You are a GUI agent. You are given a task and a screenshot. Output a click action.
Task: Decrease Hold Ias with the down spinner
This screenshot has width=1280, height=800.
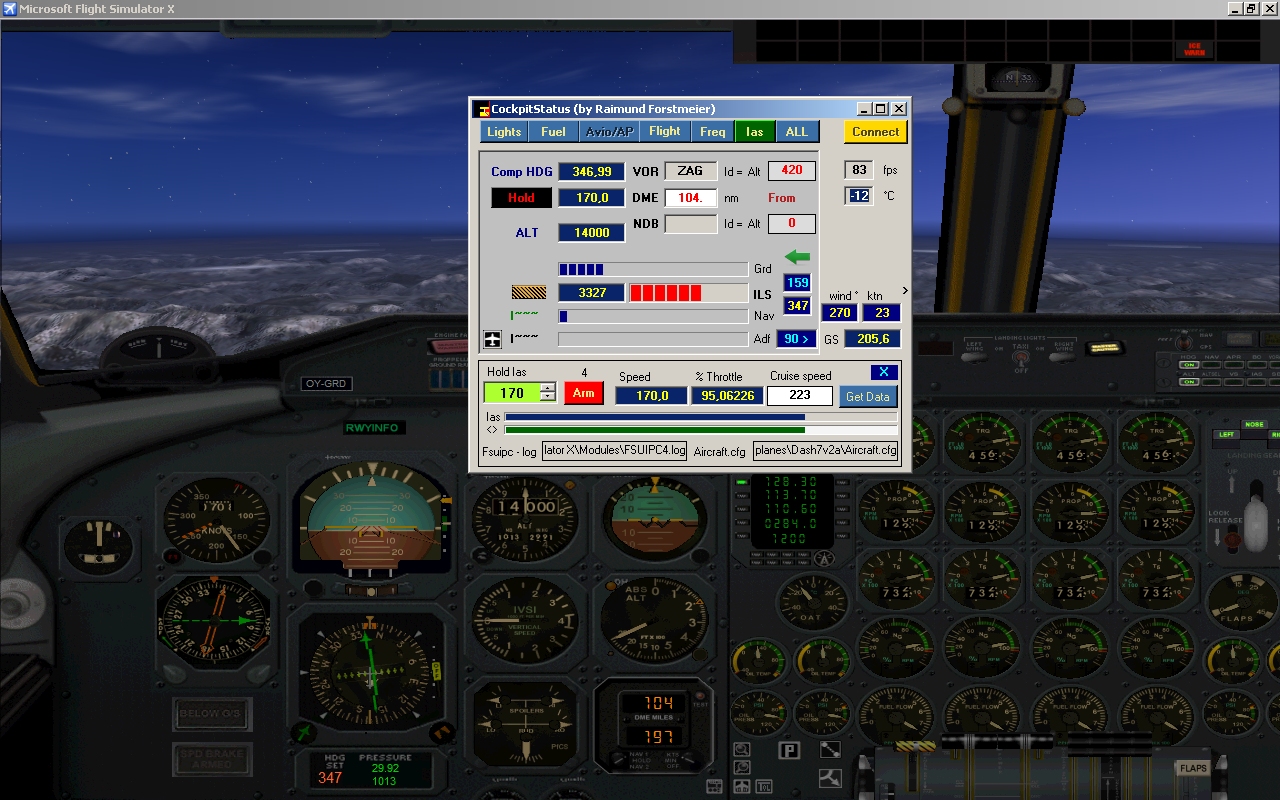tap(547, 397)
